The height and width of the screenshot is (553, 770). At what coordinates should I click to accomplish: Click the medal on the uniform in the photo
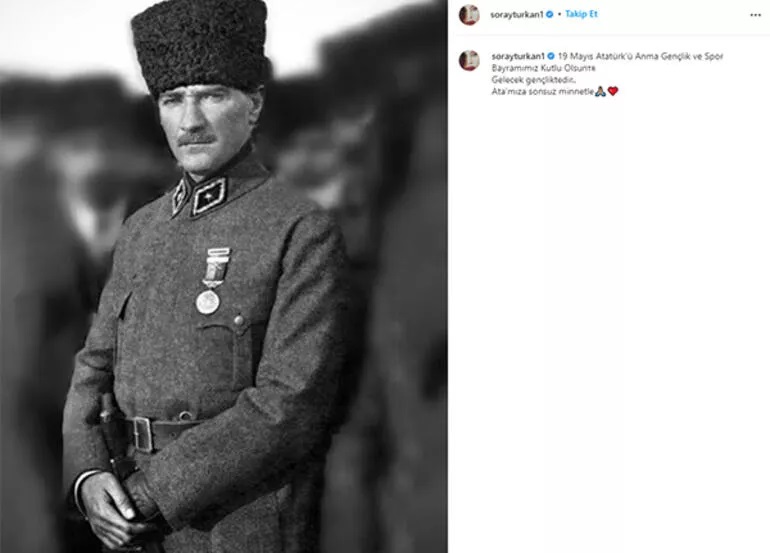[x=211, y=281]
